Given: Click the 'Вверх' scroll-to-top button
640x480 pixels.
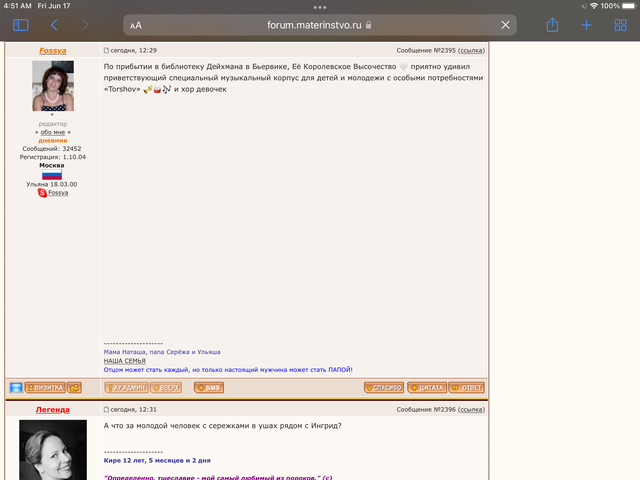Looking at the screenshot, I should (x=166, y=387).
